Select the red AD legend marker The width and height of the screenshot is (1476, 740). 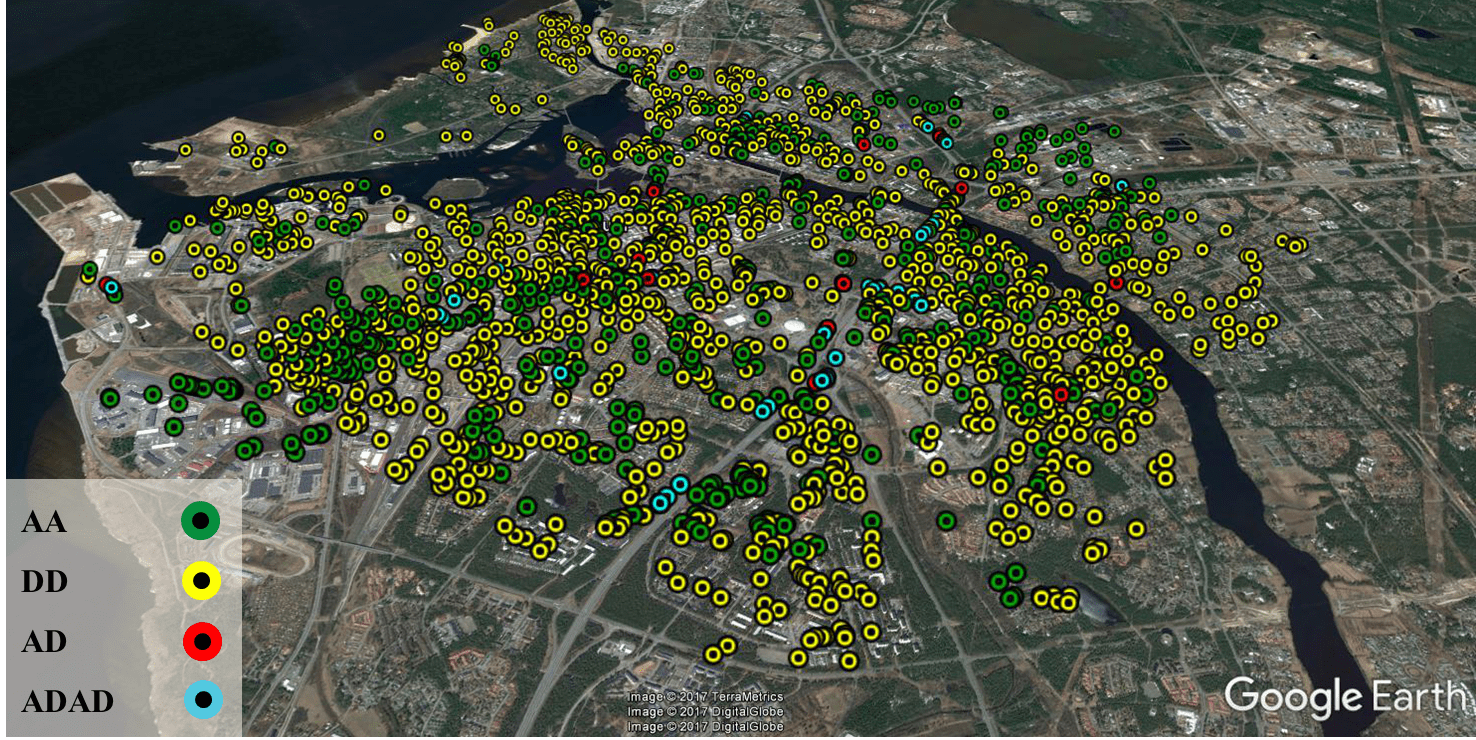pyautogui.click(x=201, y=641)
